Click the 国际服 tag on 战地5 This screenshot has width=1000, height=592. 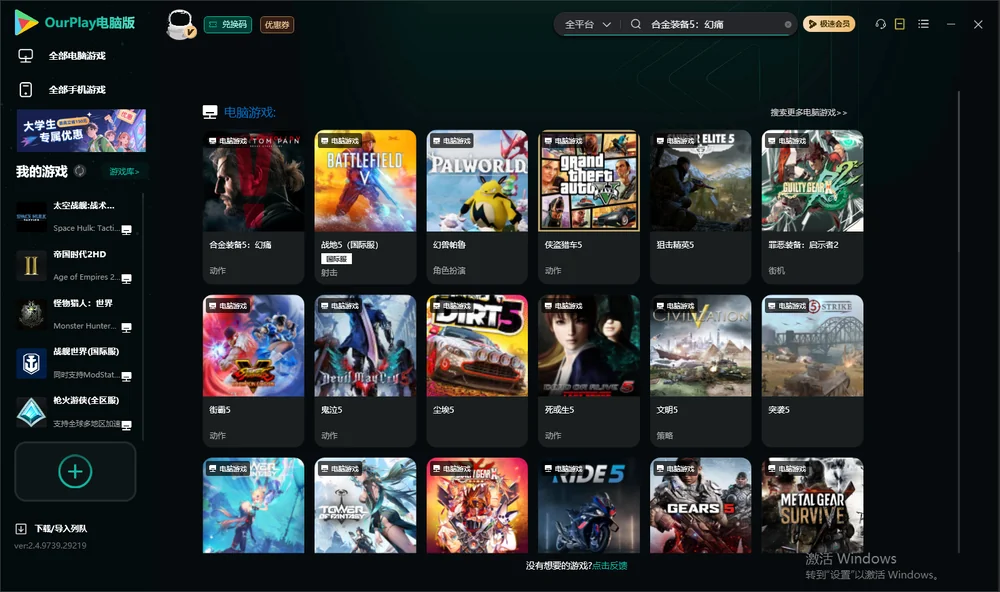(336, 259)
